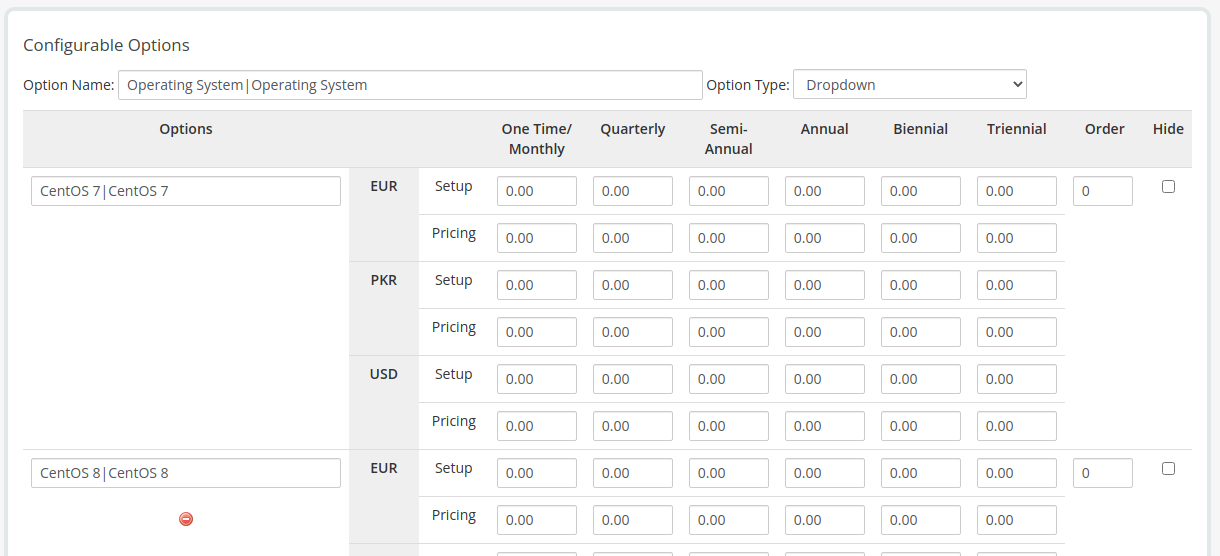Image resolution: width=1220 pixels, height=556 pixels.
Task: Click CentOS 7 EUR Setup Triennial field
Action: pos(1017,191)
